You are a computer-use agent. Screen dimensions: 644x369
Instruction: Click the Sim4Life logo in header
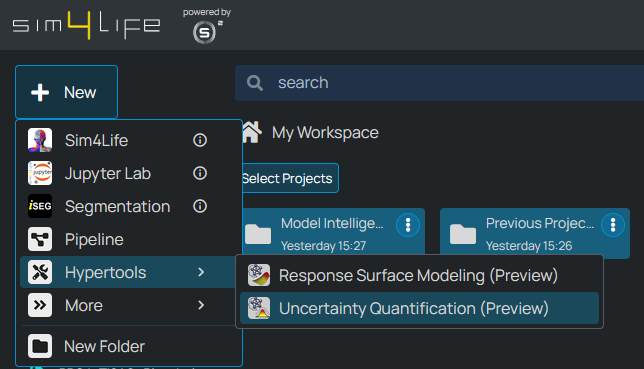(x=86, y=25)
